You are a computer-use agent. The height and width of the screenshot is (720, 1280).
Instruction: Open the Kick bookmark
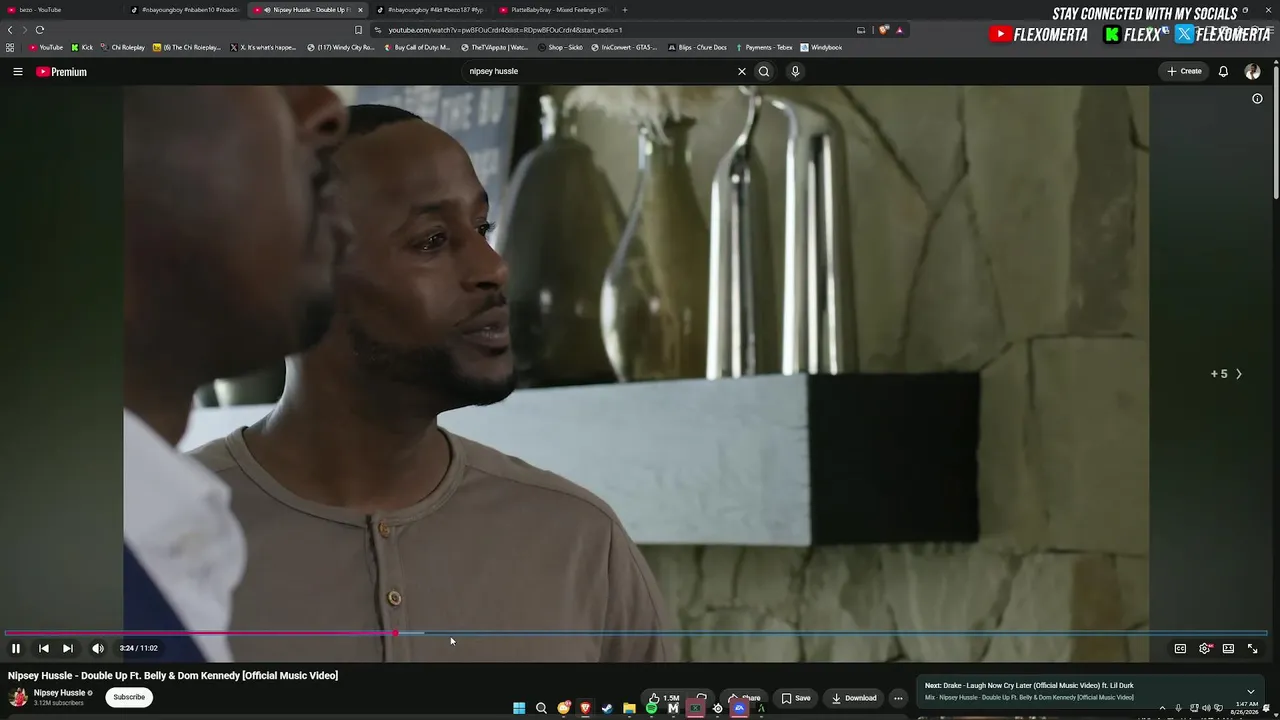(x=82, y=47)
